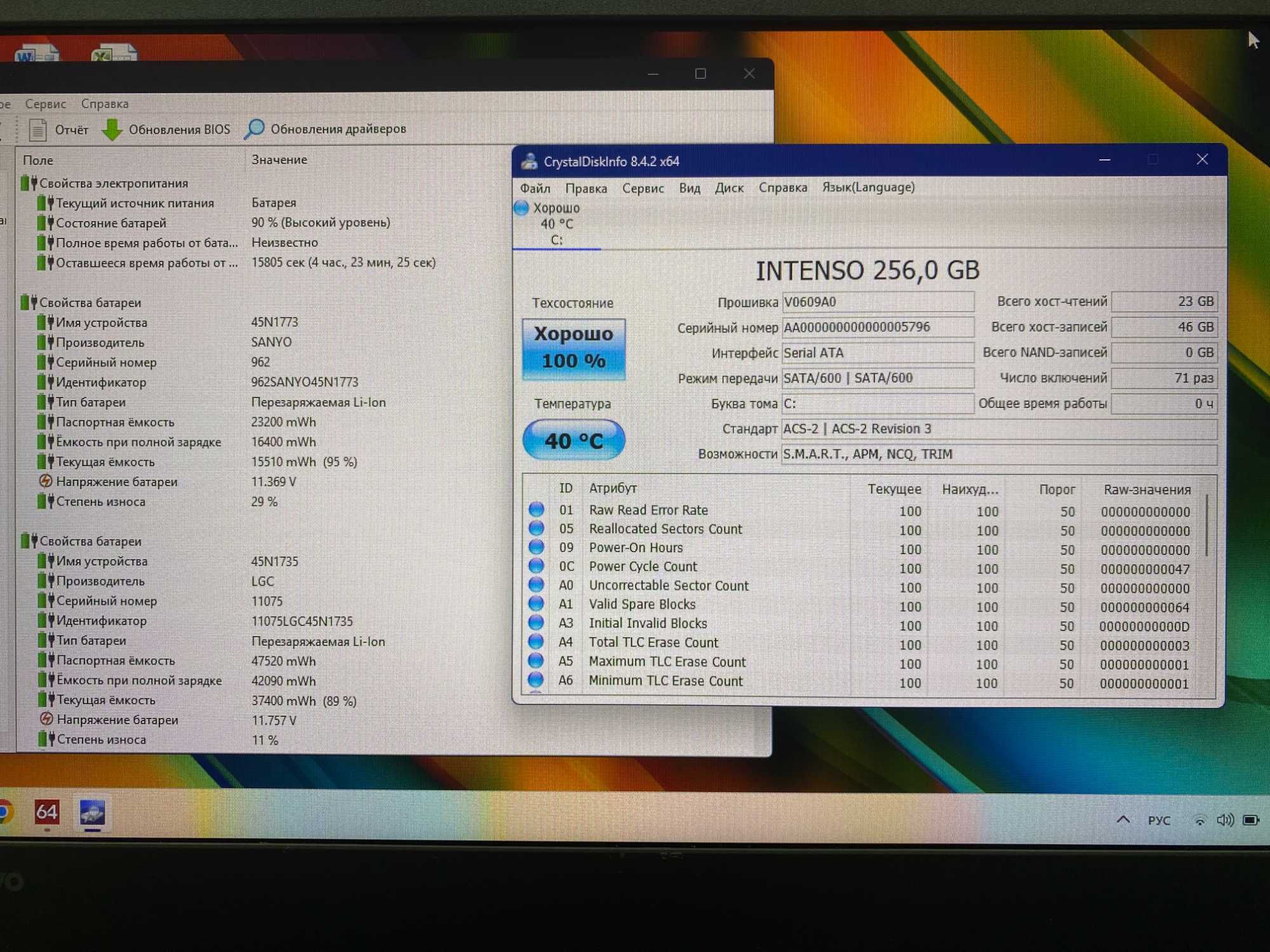This screenshot has height=952, width=1270.
Task: Click the blue status icon of Uncorrectable Sector Count
Action: click(537, 585)
